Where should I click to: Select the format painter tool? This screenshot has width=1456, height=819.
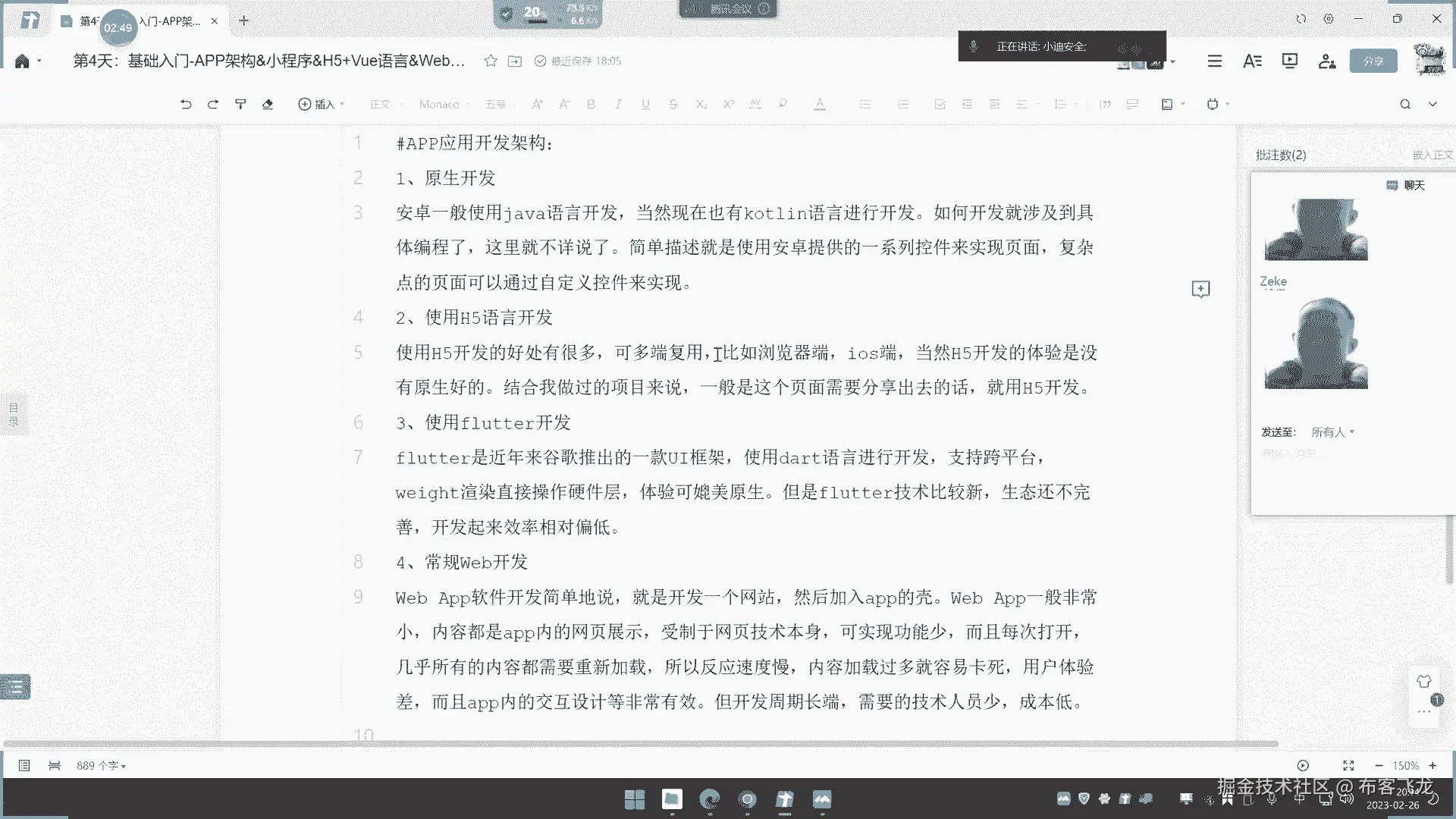pos(240,105)
